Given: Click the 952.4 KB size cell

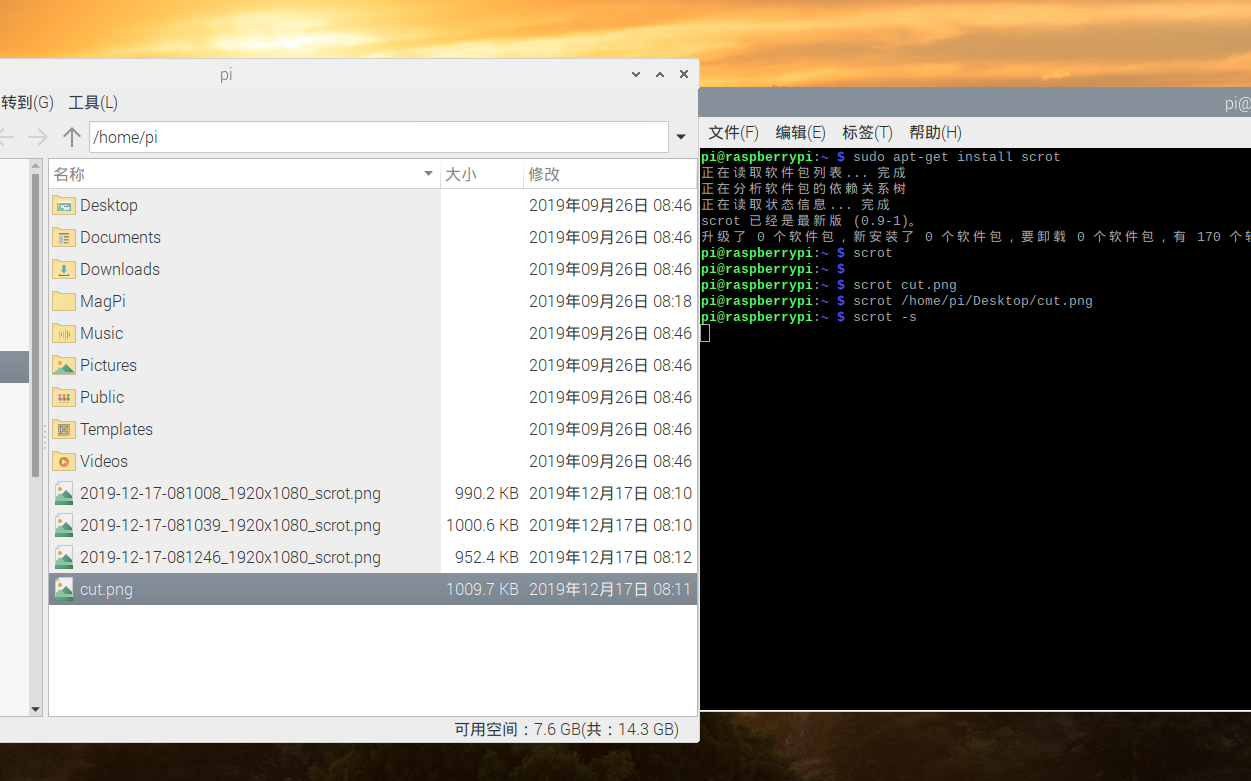Looking at the screenshot, I should click(x=486, y=557).
